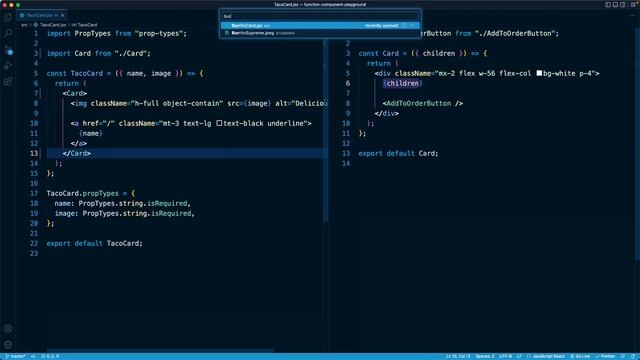Open the text-black color swatch
This screenshot has width=640, height=360.
219,123
